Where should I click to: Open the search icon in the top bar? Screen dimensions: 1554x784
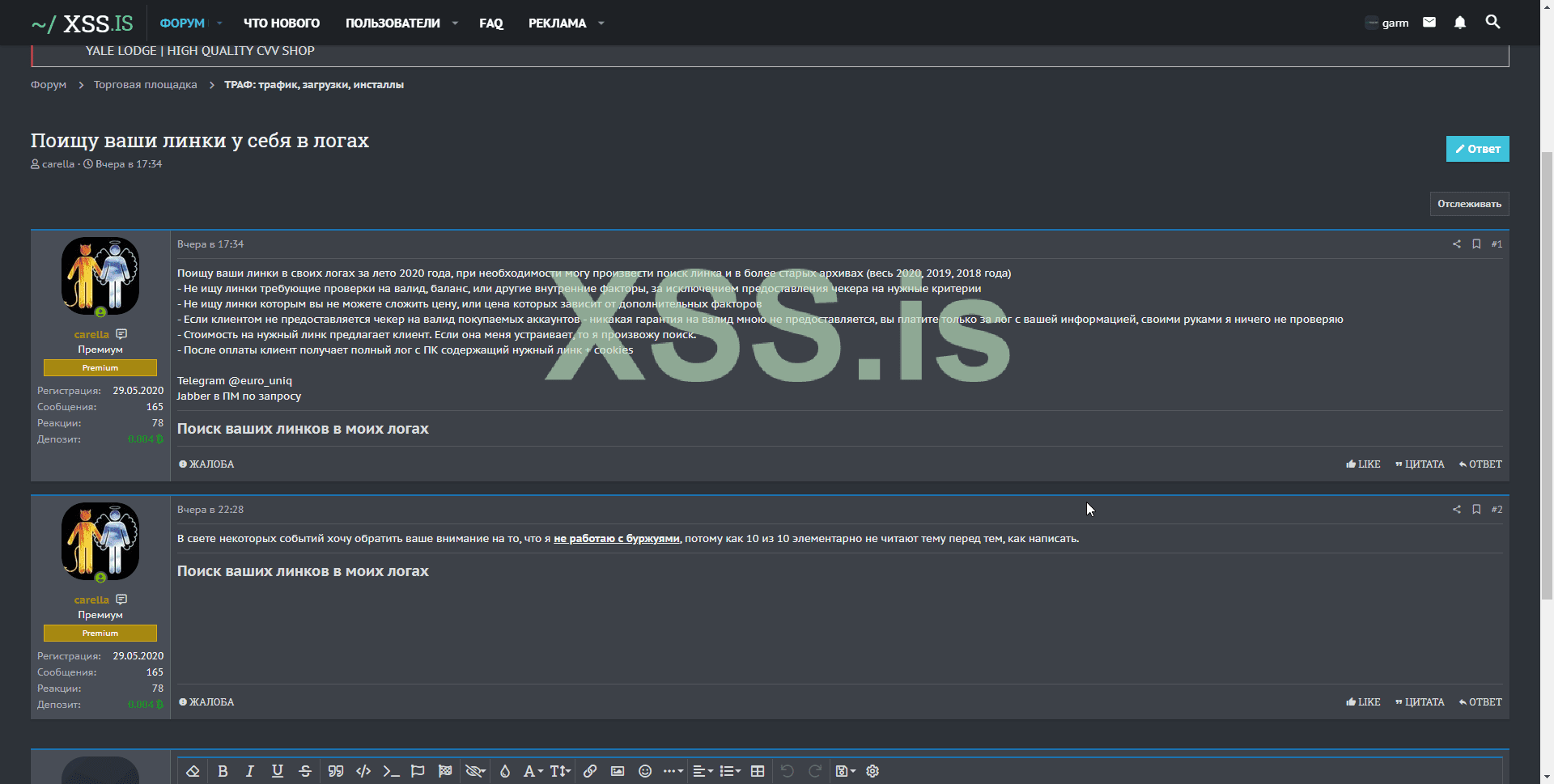(1492, 22)
